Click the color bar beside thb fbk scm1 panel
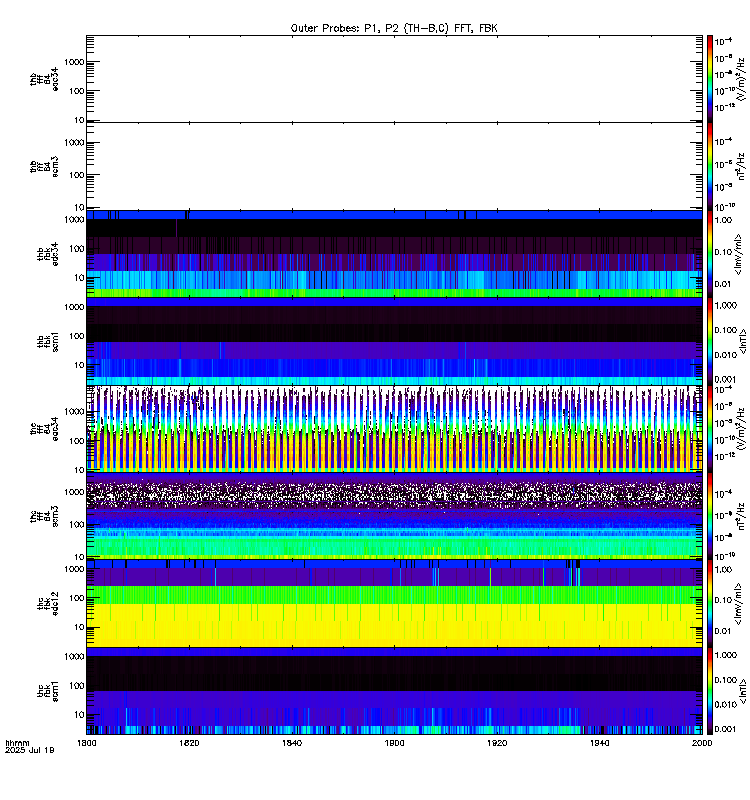Viewport: 750px width, 800px height. click(710, 341)
